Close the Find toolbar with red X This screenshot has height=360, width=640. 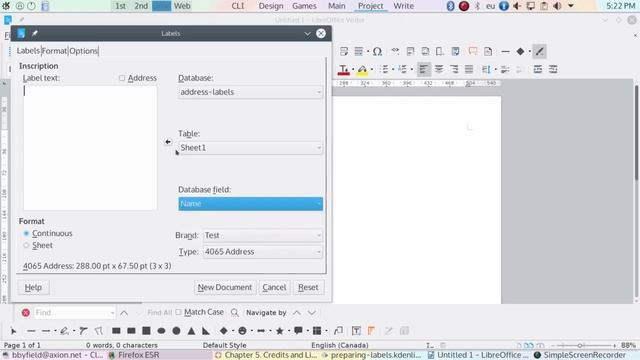point(26,313)
